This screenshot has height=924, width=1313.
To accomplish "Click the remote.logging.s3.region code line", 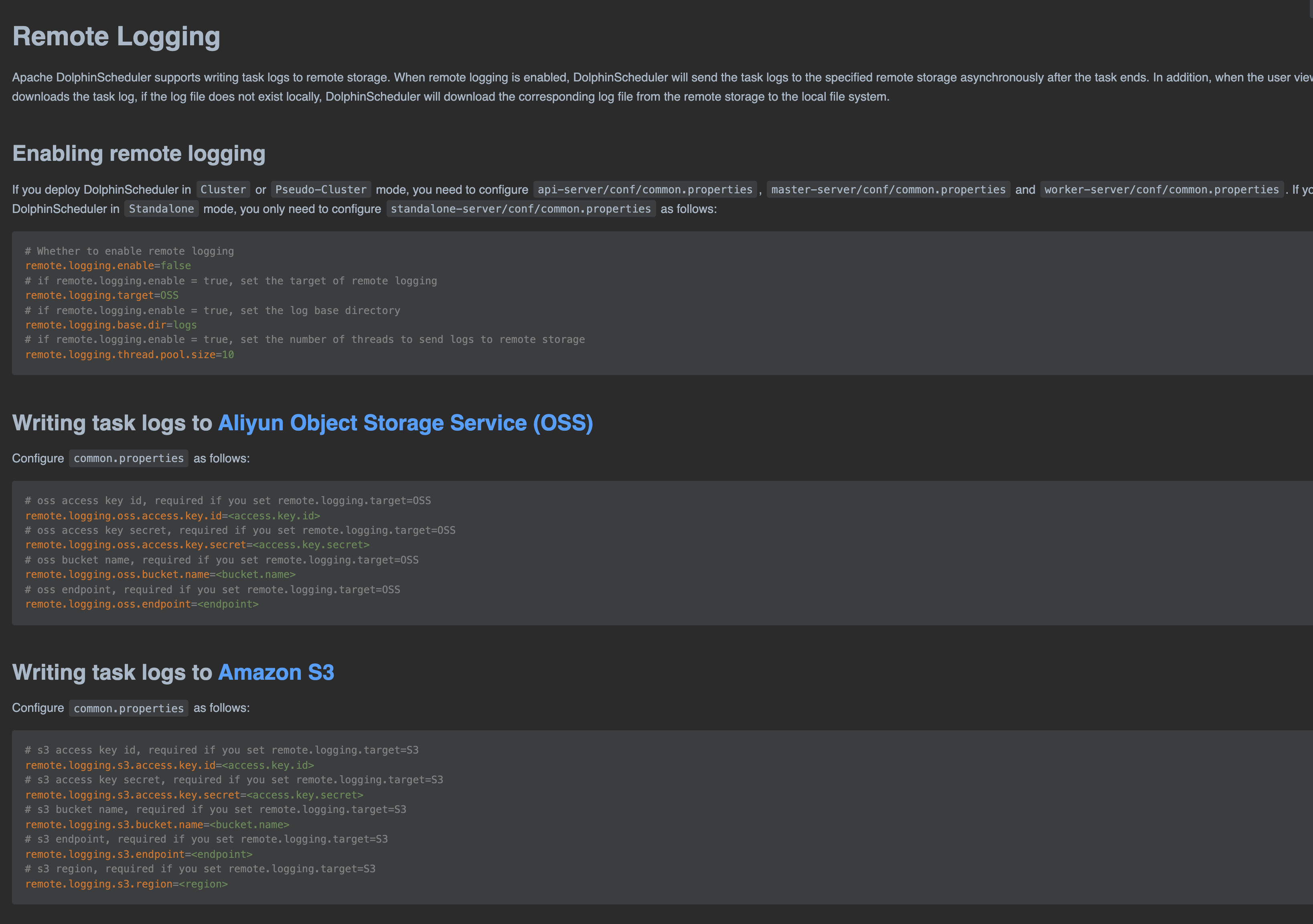I will pyautogui.click(x=126, y=884).
